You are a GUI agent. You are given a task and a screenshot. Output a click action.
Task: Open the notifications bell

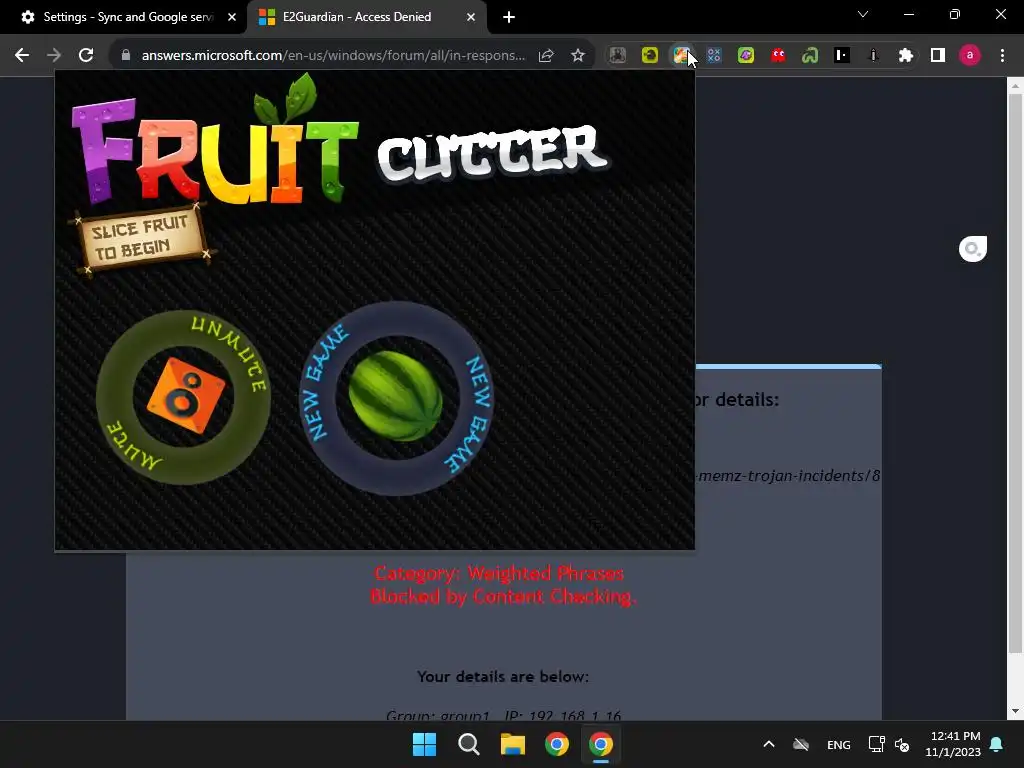(997, 744)
